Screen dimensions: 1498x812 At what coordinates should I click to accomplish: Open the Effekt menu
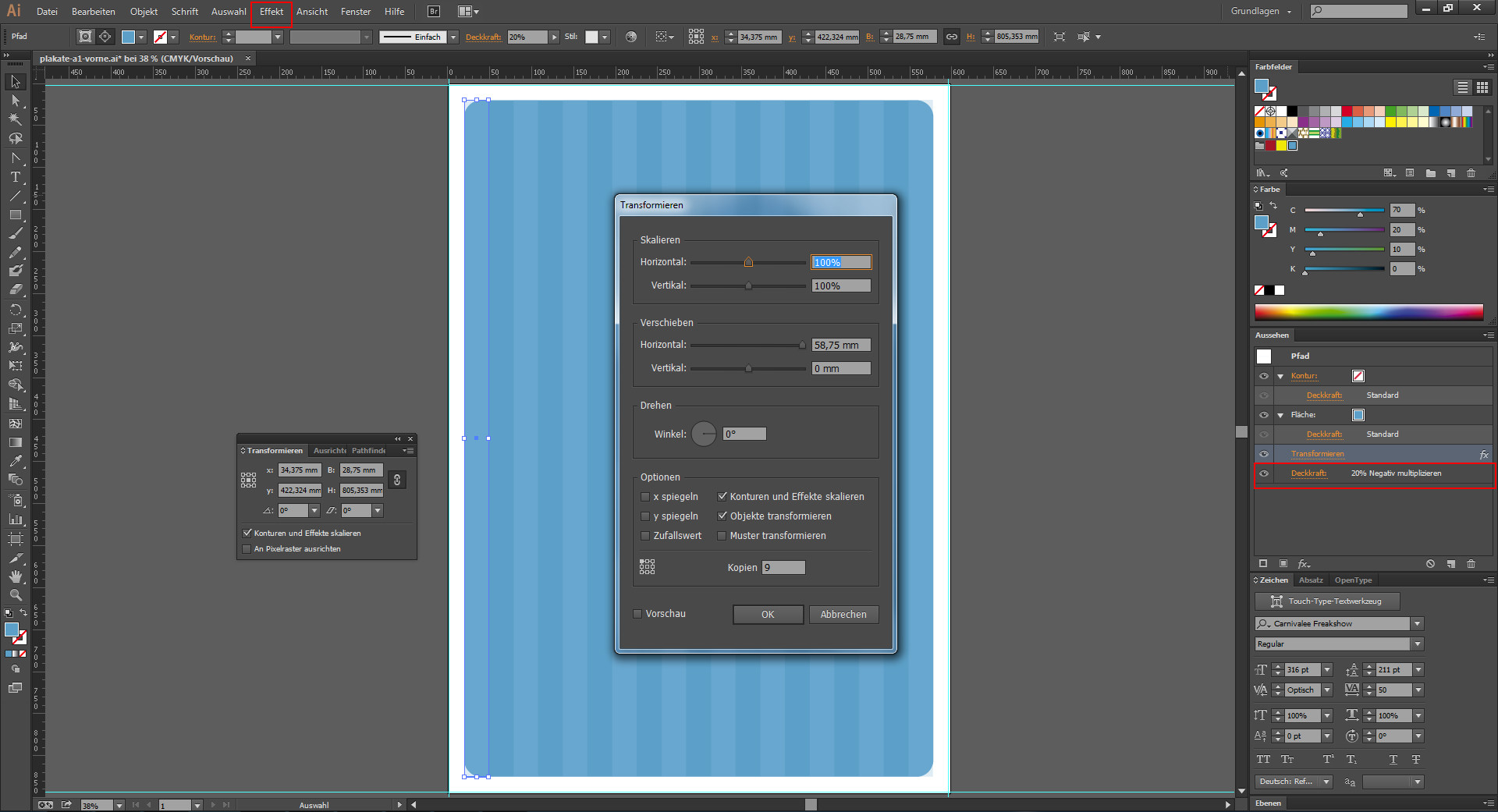pyautogui.click(x=272, y=12)
